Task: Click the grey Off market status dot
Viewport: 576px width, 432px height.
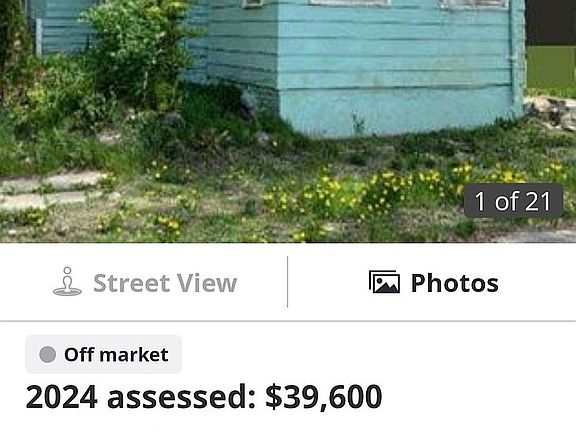Action: 48,354
